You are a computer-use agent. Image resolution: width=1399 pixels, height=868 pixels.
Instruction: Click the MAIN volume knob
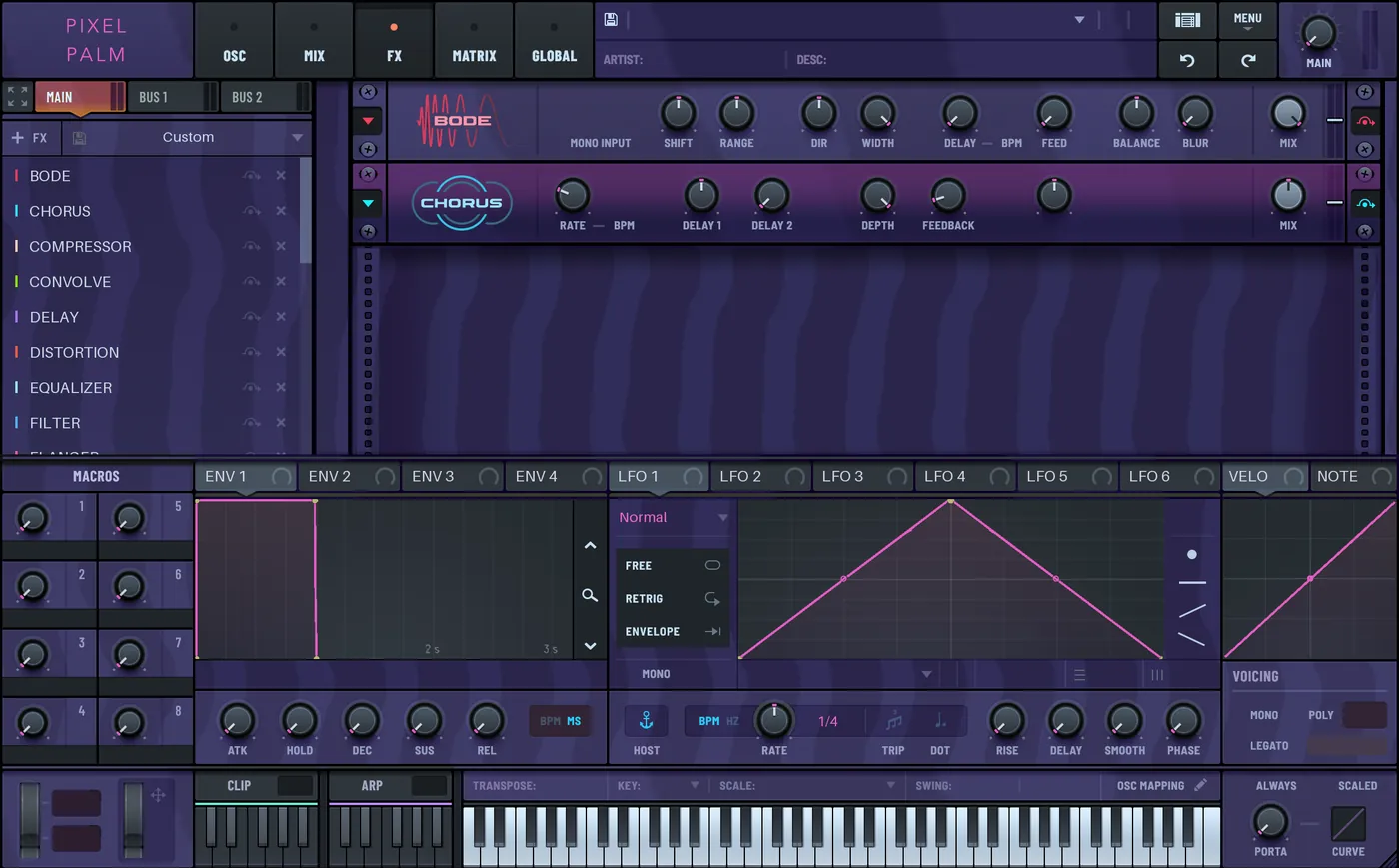(1318, 34)
